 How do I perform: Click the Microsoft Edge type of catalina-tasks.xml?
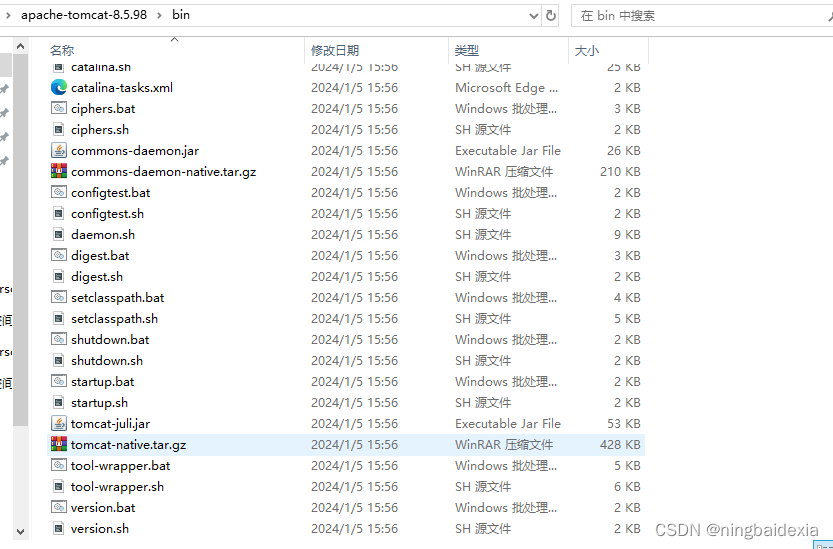[x=506, y=88]
